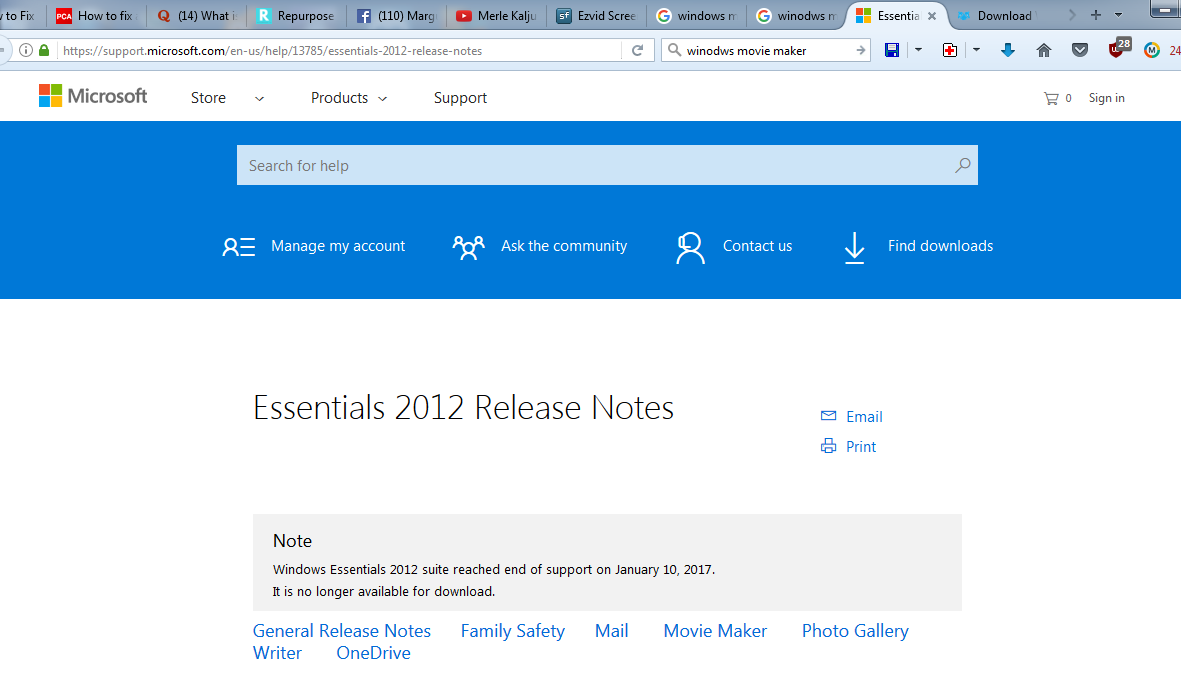Image resolution: width=1181 pixels, height=680 pixels.
Task: Reload the page with the refresh icon
Action: 637,50
